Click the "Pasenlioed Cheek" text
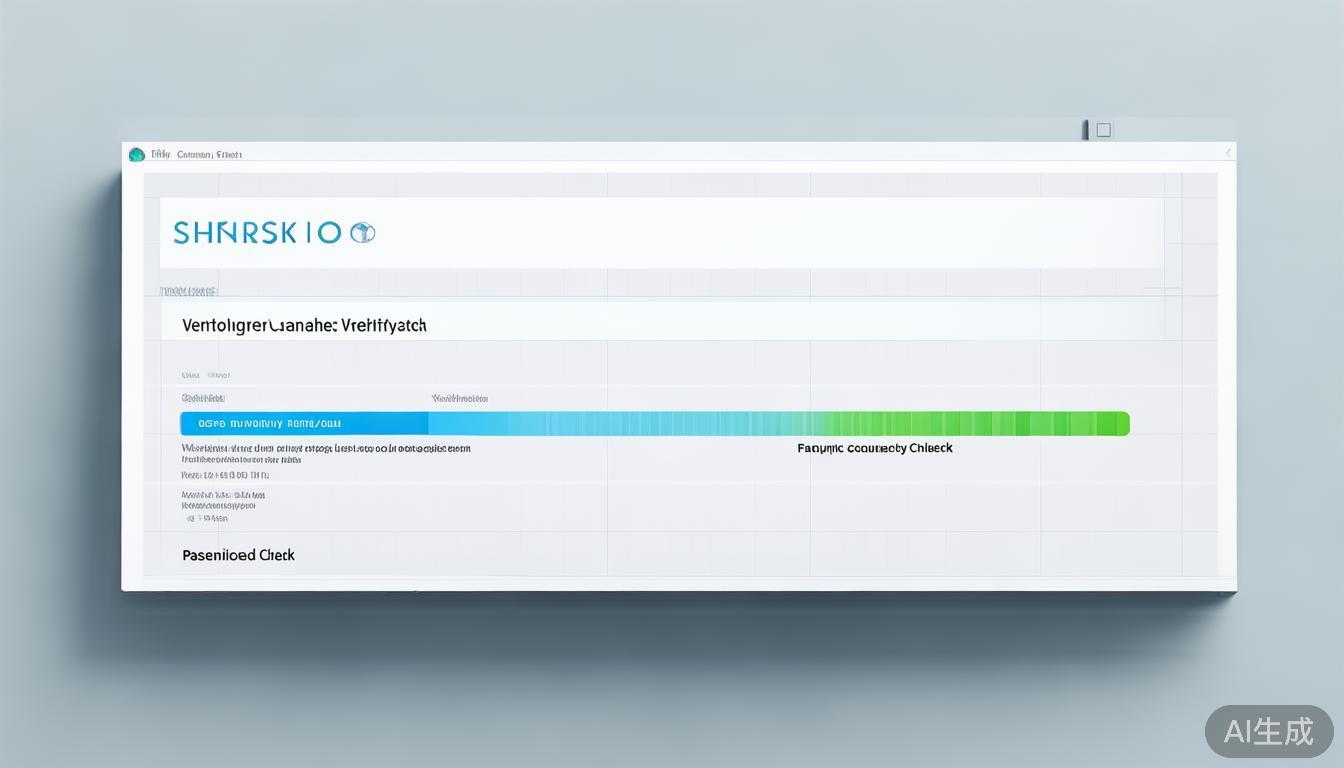 pyautogui.click(x=238, y=555)
